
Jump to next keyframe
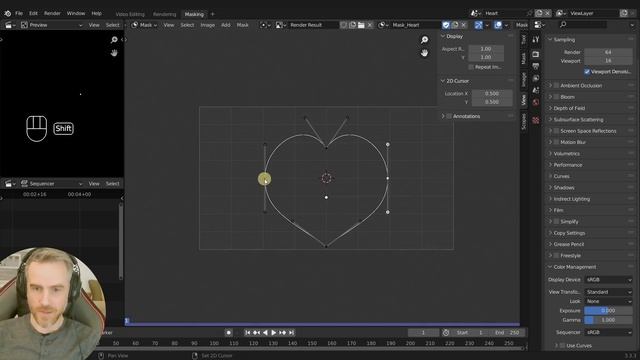[x=282, y=333]
